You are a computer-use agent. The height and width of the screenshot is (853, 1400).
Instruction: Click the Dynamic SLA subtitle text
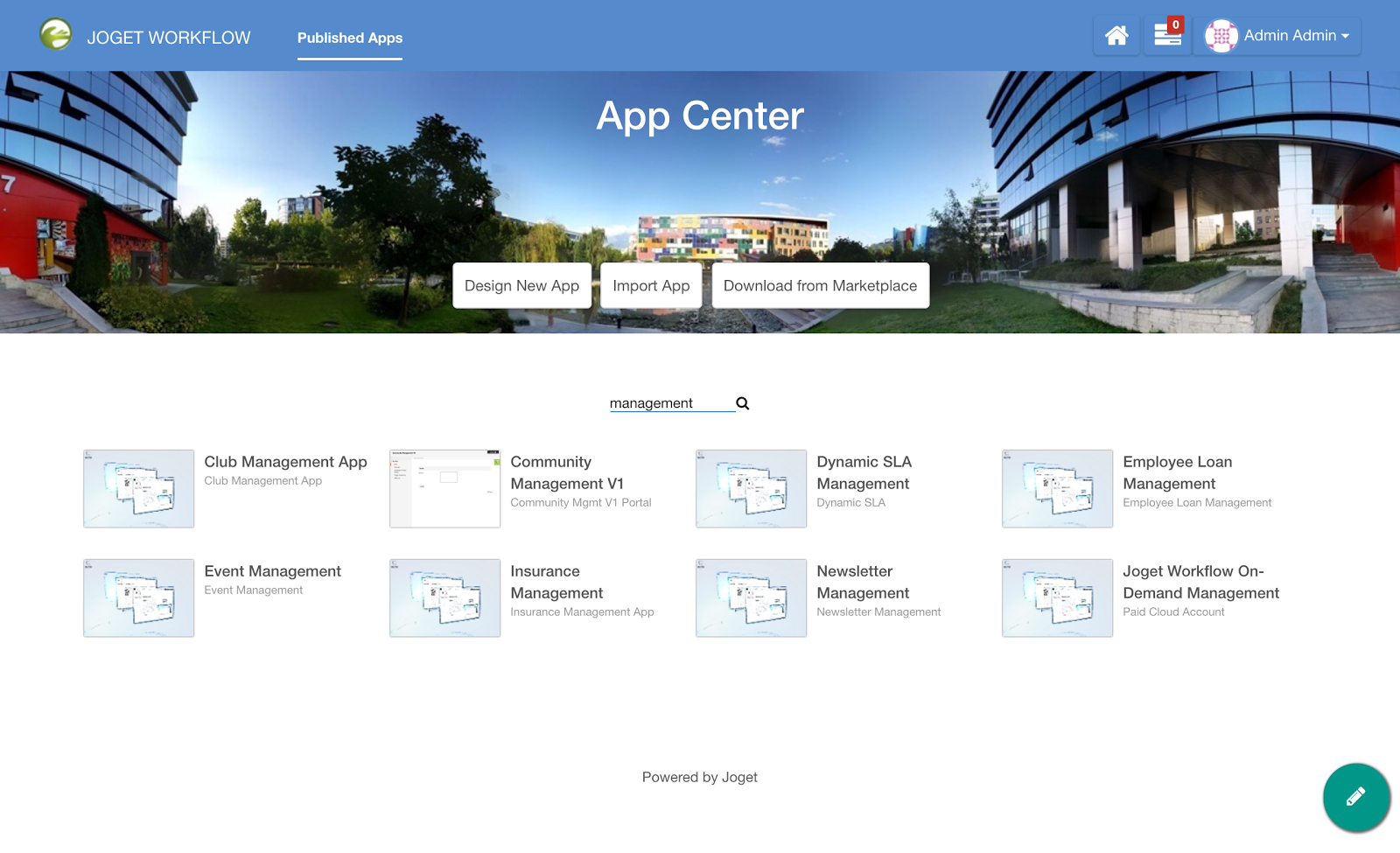(851, 503)
